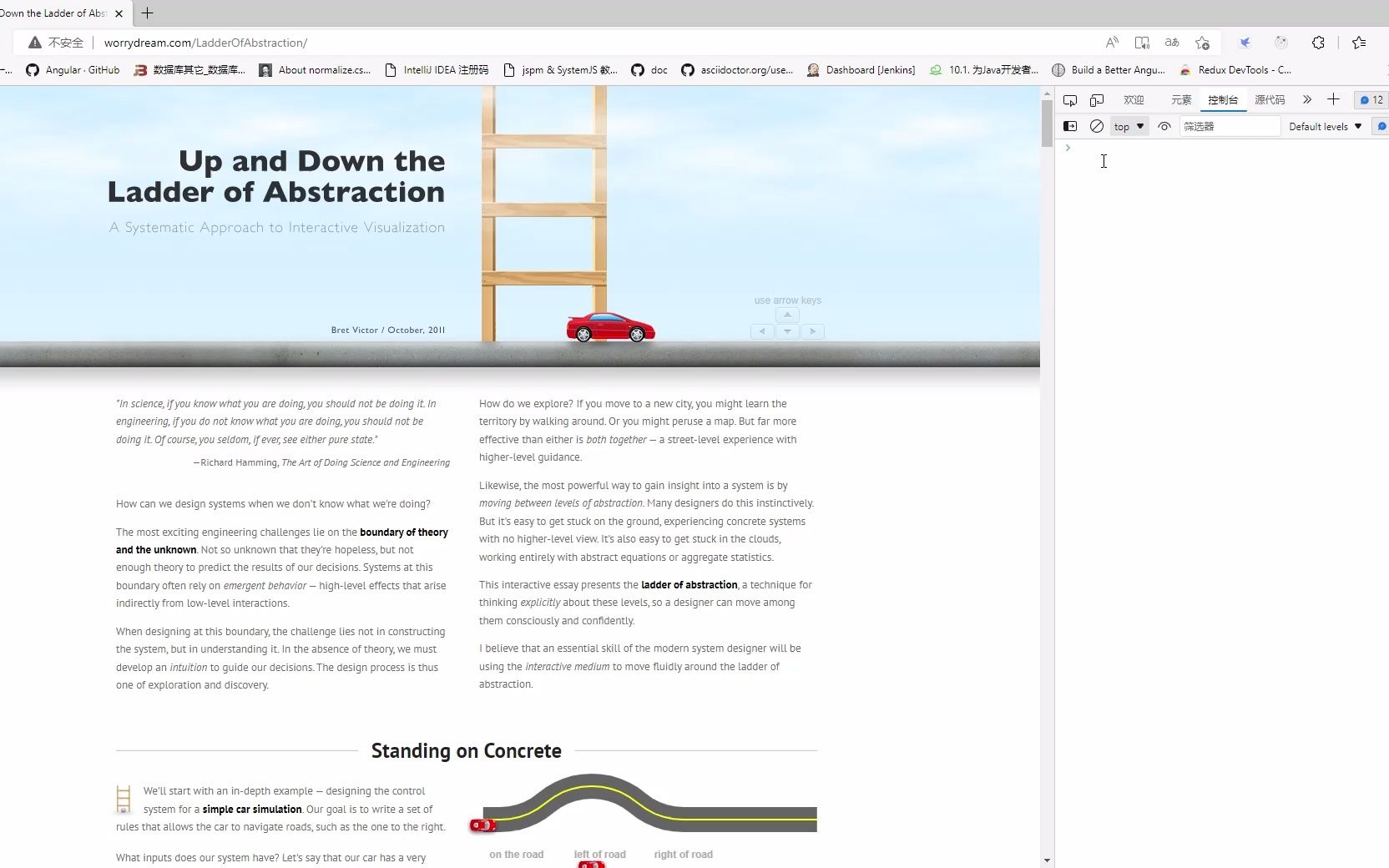Click the grey circular extension icon
This screenshot has height=868, width=1389.
[x=1281, y=43]
